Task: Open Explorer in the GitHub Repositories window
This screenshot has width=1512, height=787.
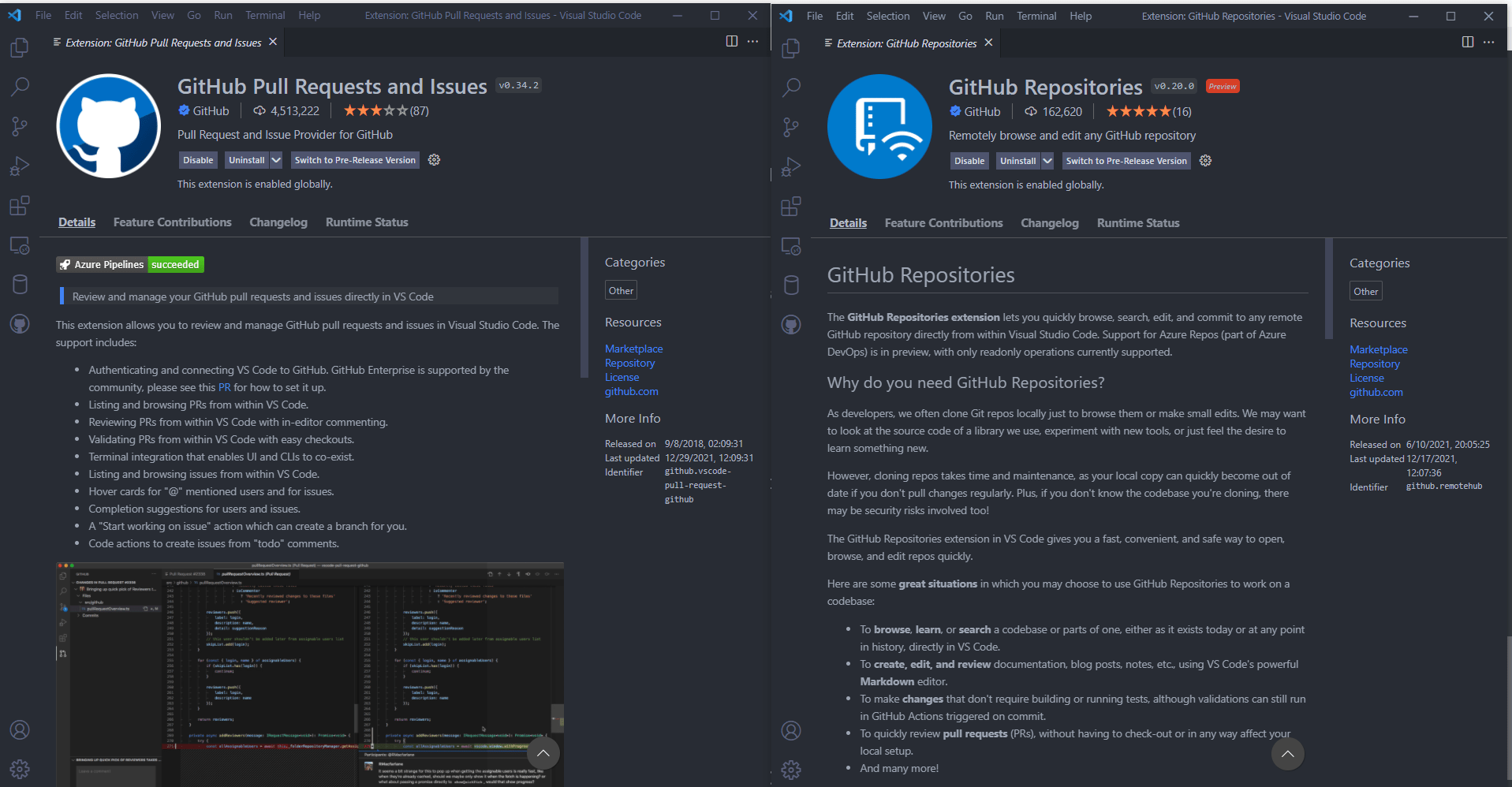Action: (x=791, y=48)
